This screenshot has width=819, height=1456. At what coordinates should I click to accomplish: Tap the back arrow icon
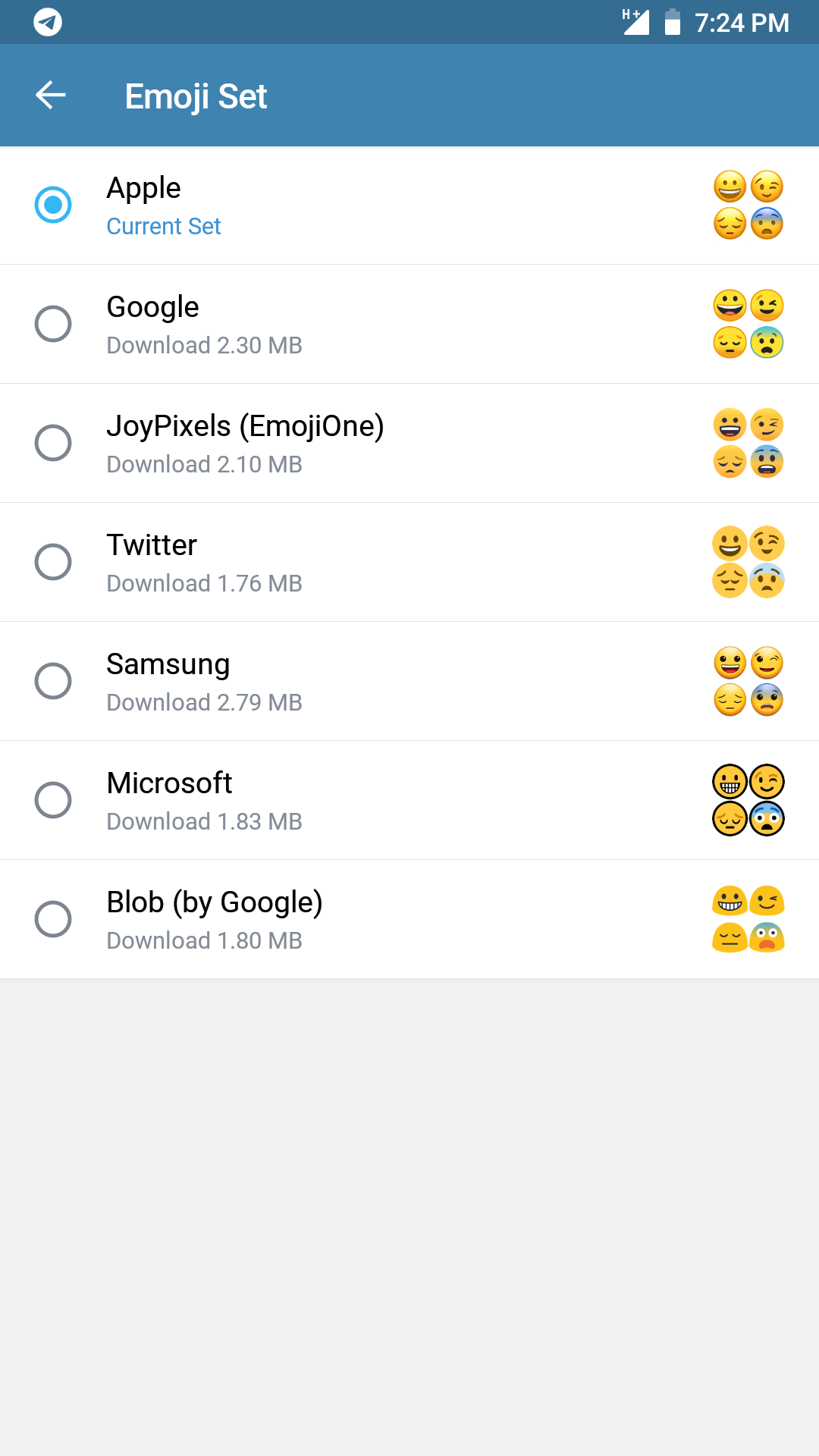[x=51, y=96]
